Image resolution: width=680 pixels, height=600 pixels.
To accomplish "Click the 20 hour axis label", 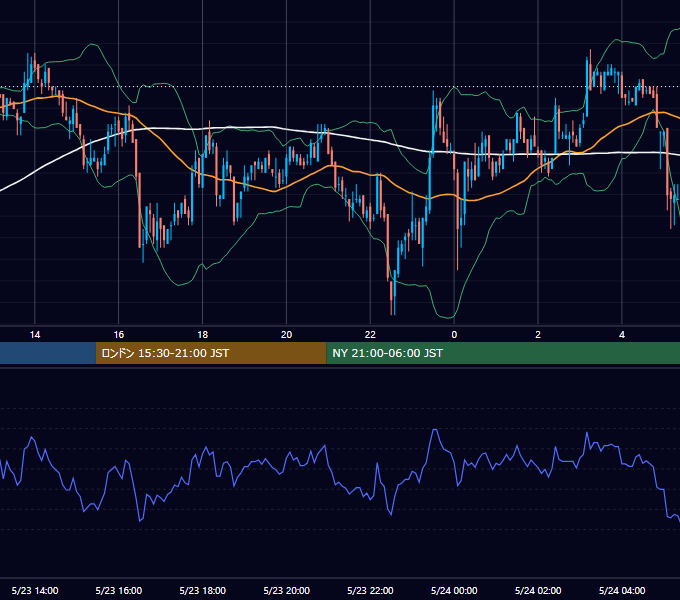I will point(286,335).
